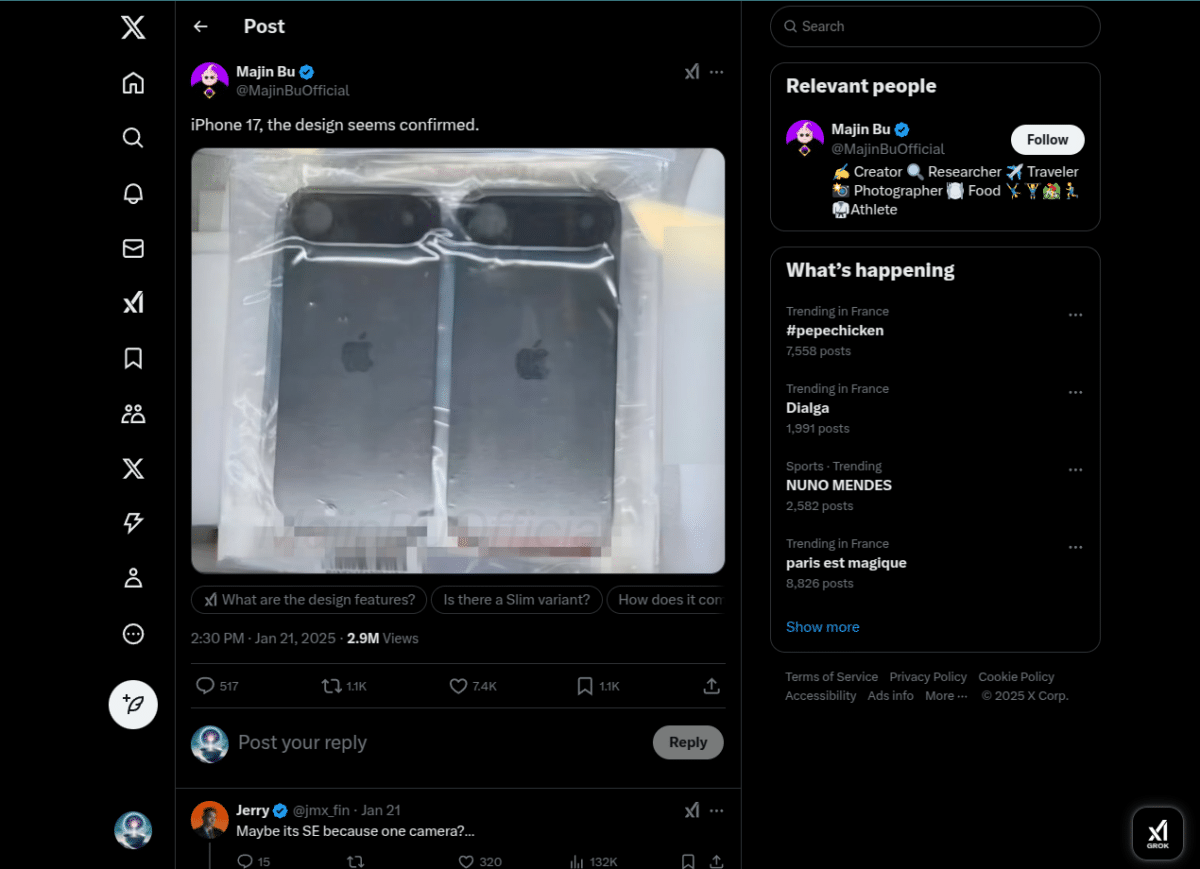This screenshot has height=869, width=1200.
Task: Open options for #pepechicken trend
Action: pos(1075,315)
